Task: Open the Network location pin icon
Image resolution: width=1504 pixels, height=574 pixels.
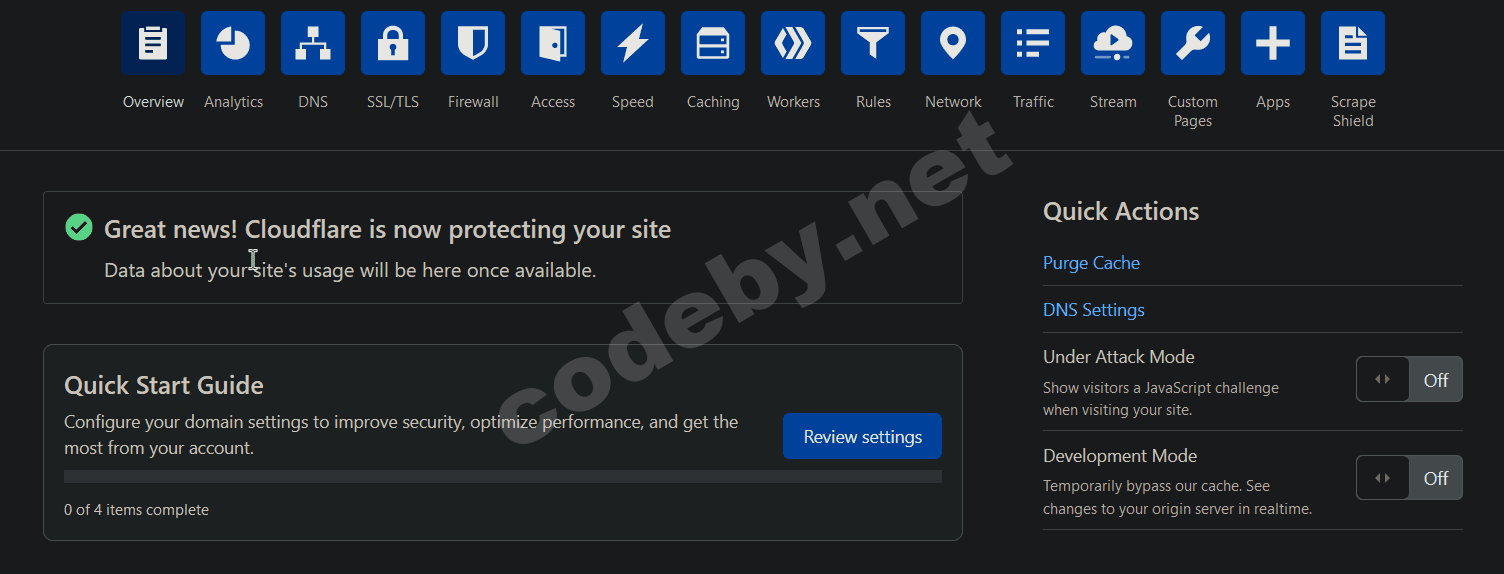Action: 953,43
